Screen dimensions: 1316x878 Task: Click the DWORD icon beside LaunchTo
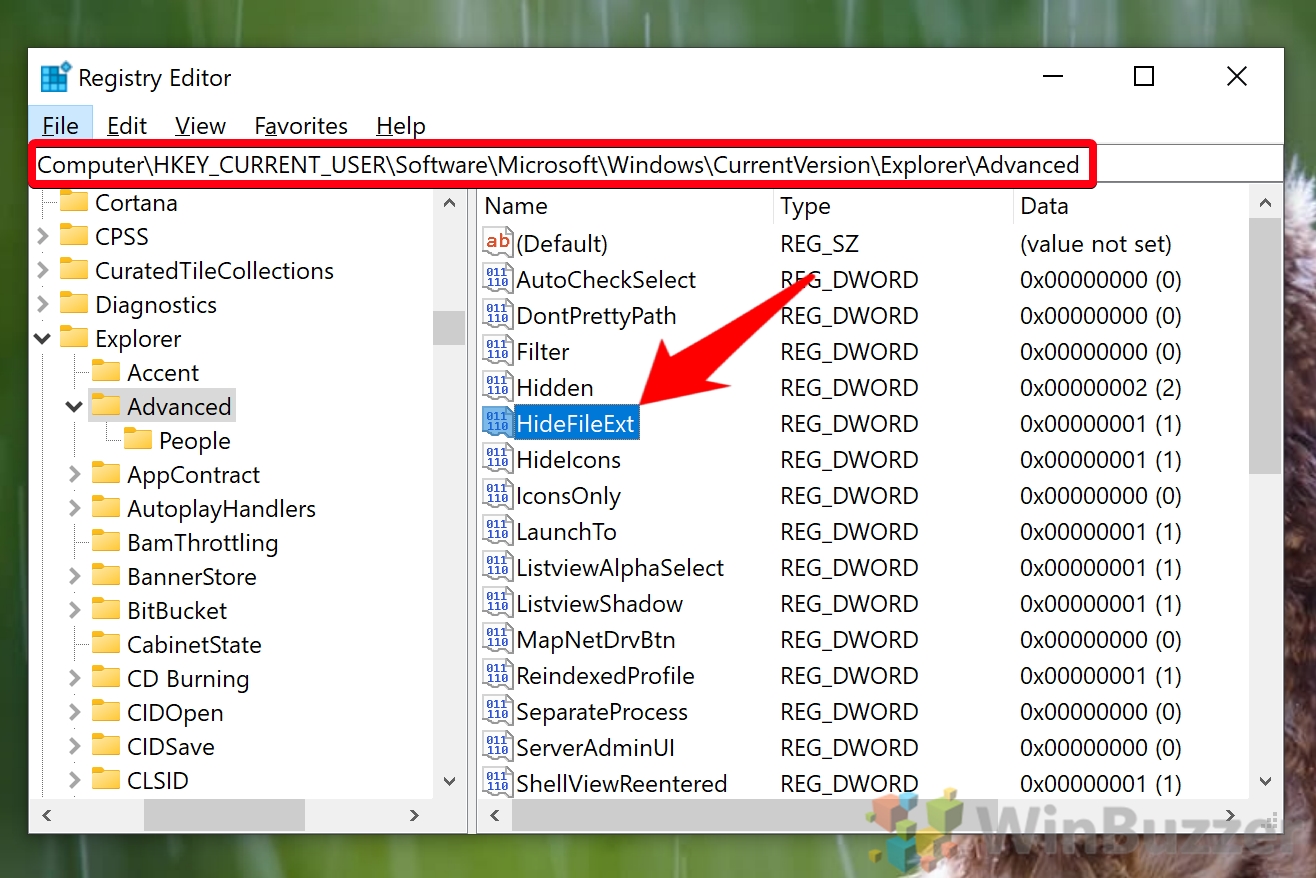[497, 531]
